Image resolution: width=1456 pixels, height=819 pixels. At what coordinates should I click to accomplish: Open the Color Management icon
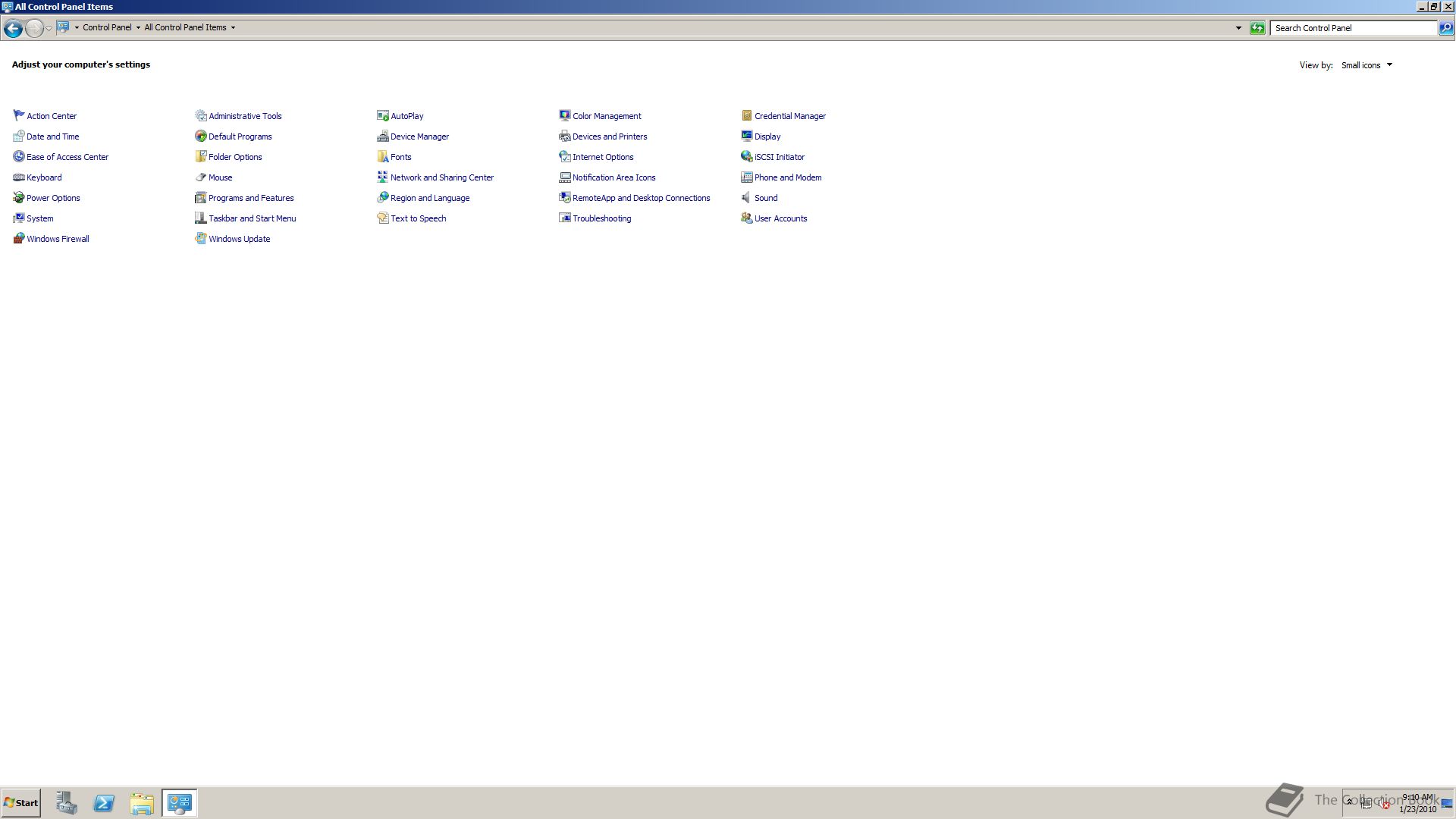(565, 115)
